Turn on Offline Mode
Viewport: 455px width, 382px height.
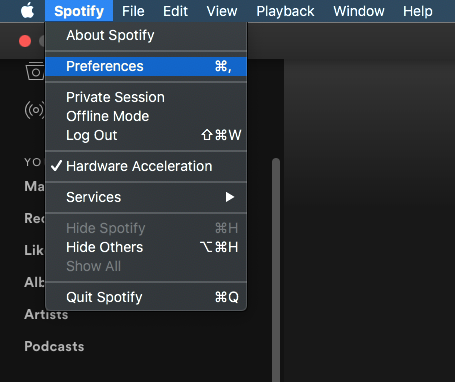click(x=146, y=116)
